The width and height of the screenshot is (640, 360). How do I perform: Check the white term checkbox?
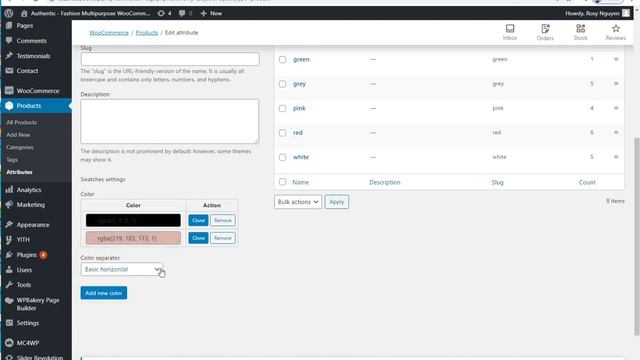(x=282, y=157)
